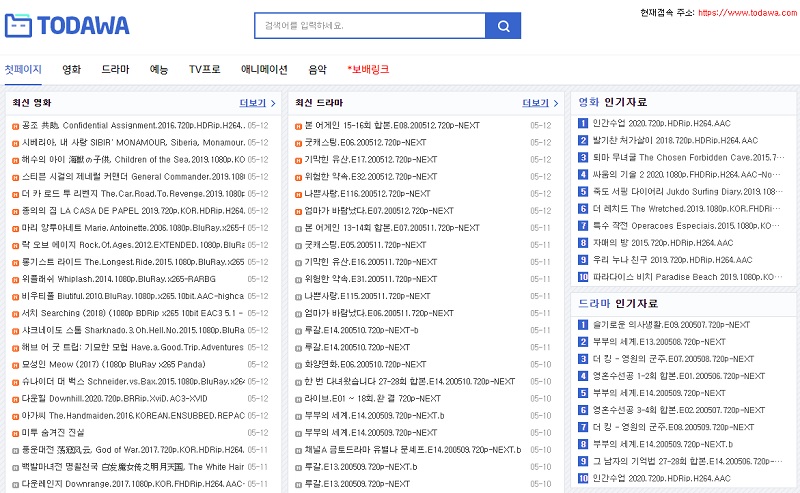Click the blue search magnifier button
This screenshot has width=800, height=493.
pos(503,26)
